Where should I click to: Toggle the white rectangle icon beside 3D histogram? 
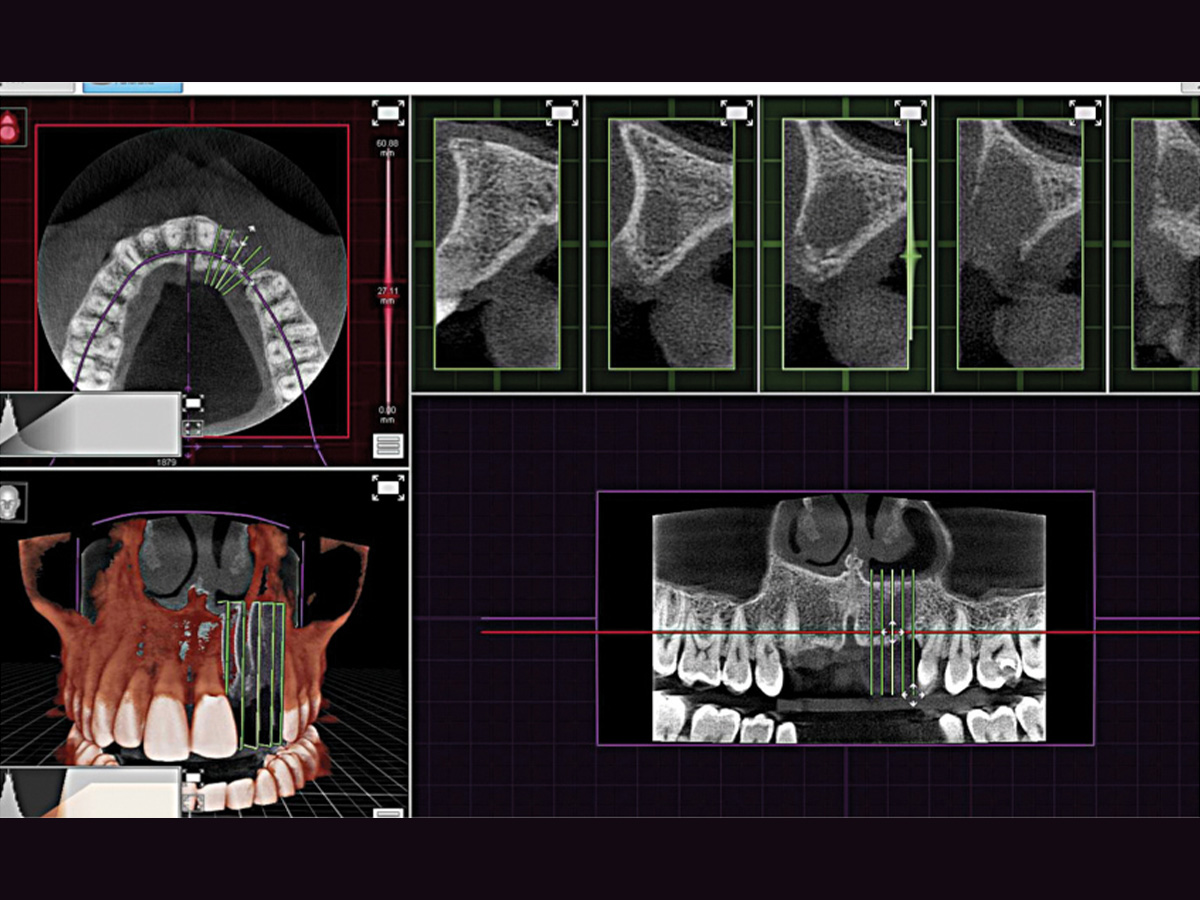pyautogui.click(x=193, y=776)
